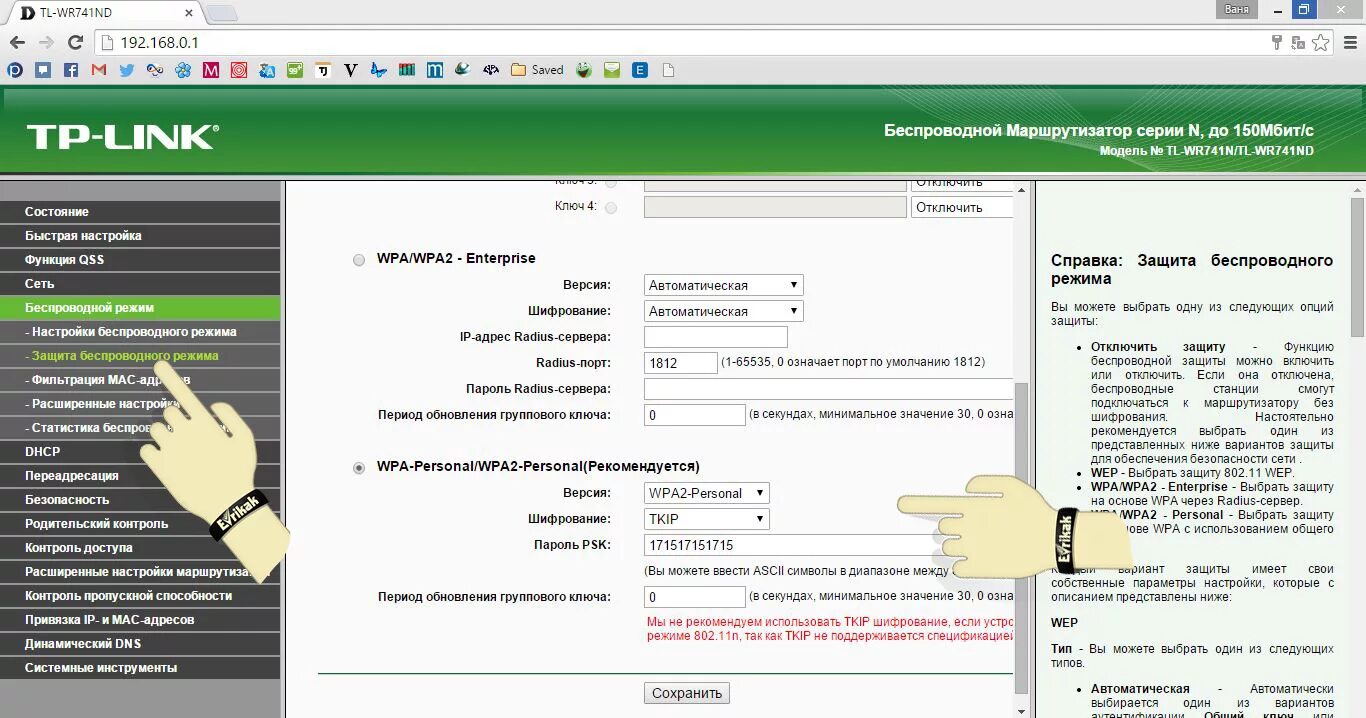The width and height of the screenshot is (1366, 718).
Task: Reload the router page
Action: (x=75, y=43)
